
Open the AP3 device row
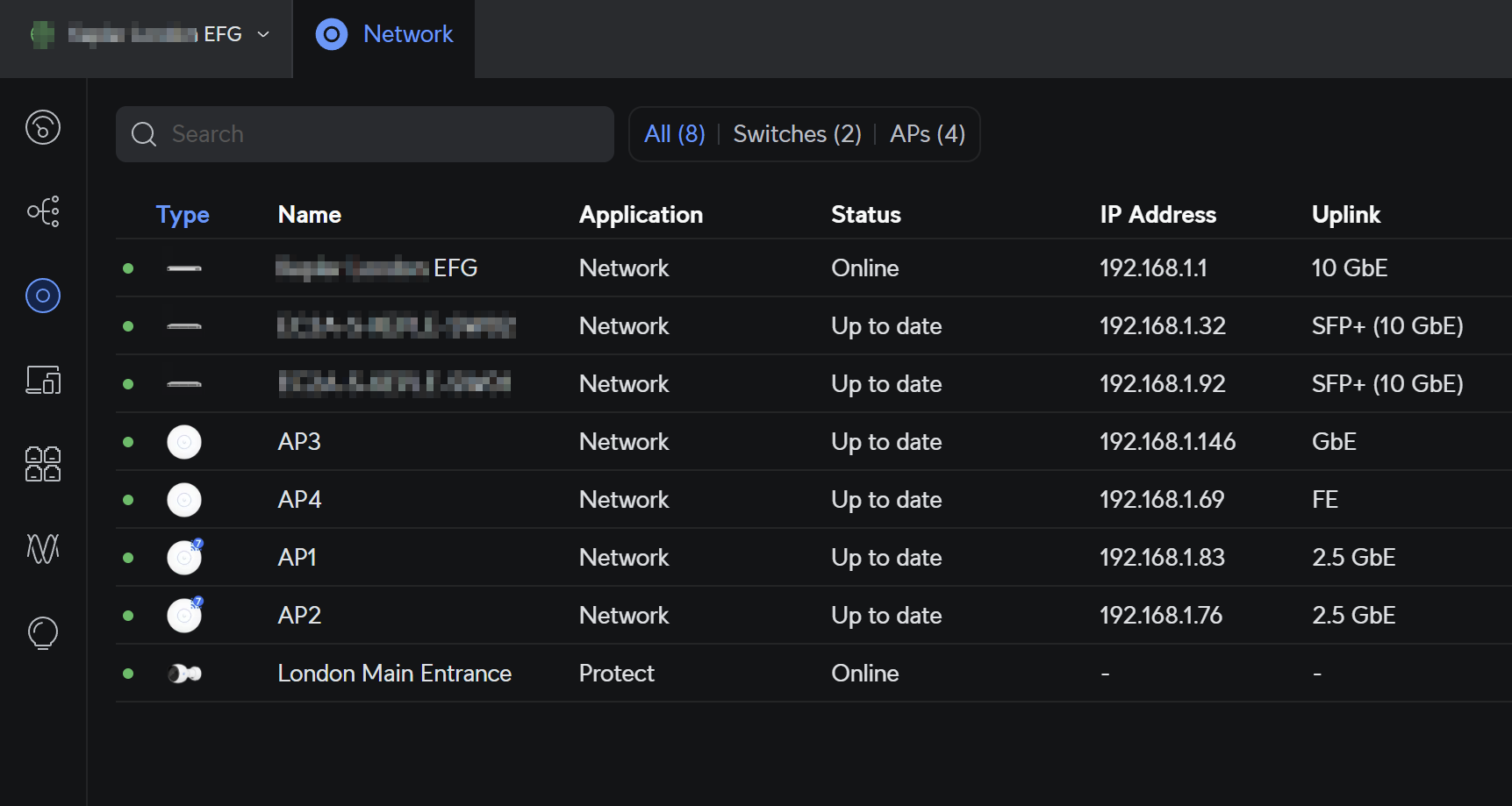tap(299, 442)
